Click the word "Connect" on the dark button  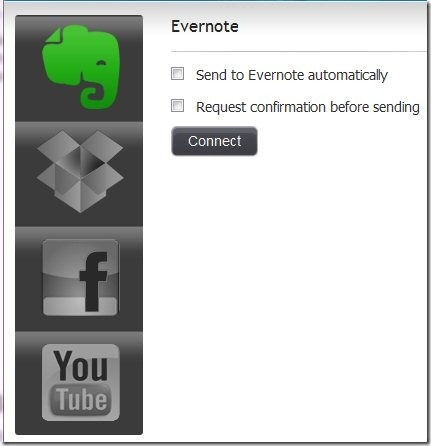click(x=214, y=141)
